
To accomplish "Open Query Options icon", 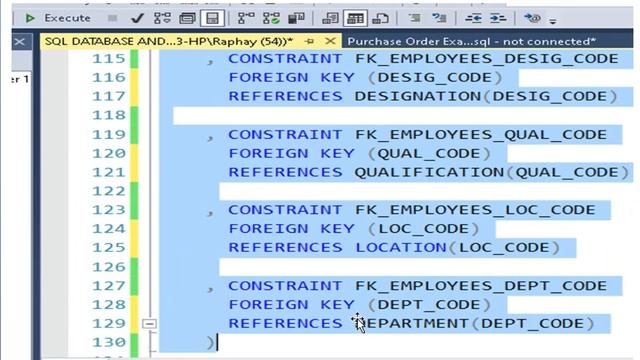I will [x=187, y=18].
